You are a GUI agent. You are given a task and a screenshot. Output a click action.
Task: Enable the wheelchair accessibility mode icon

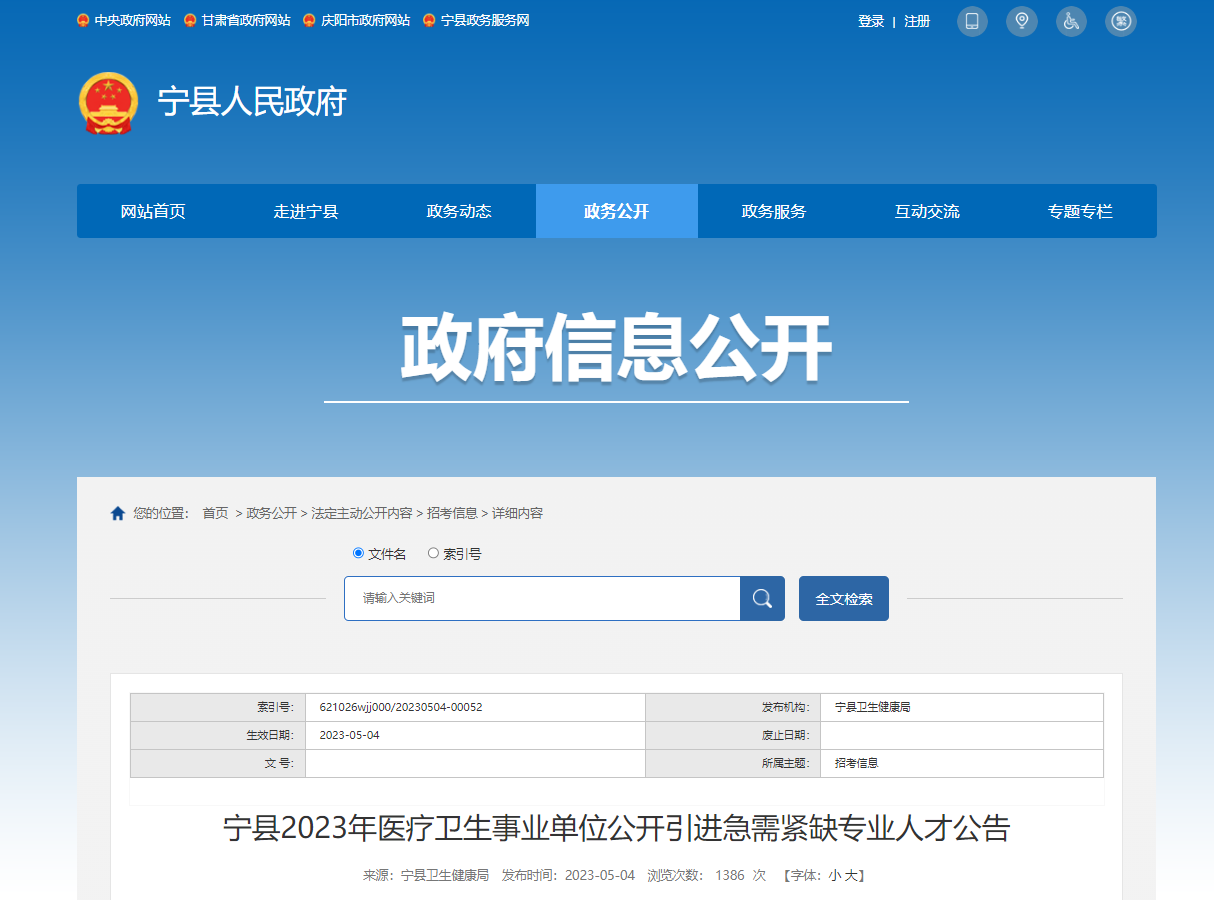pyautogui.click(x=1071, y=21)
